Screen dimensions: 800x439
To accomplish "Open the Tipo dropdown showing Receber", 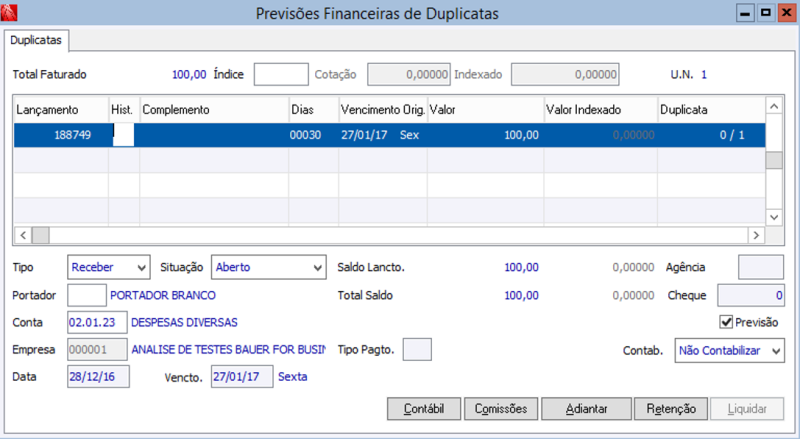I will coord(109,267).
